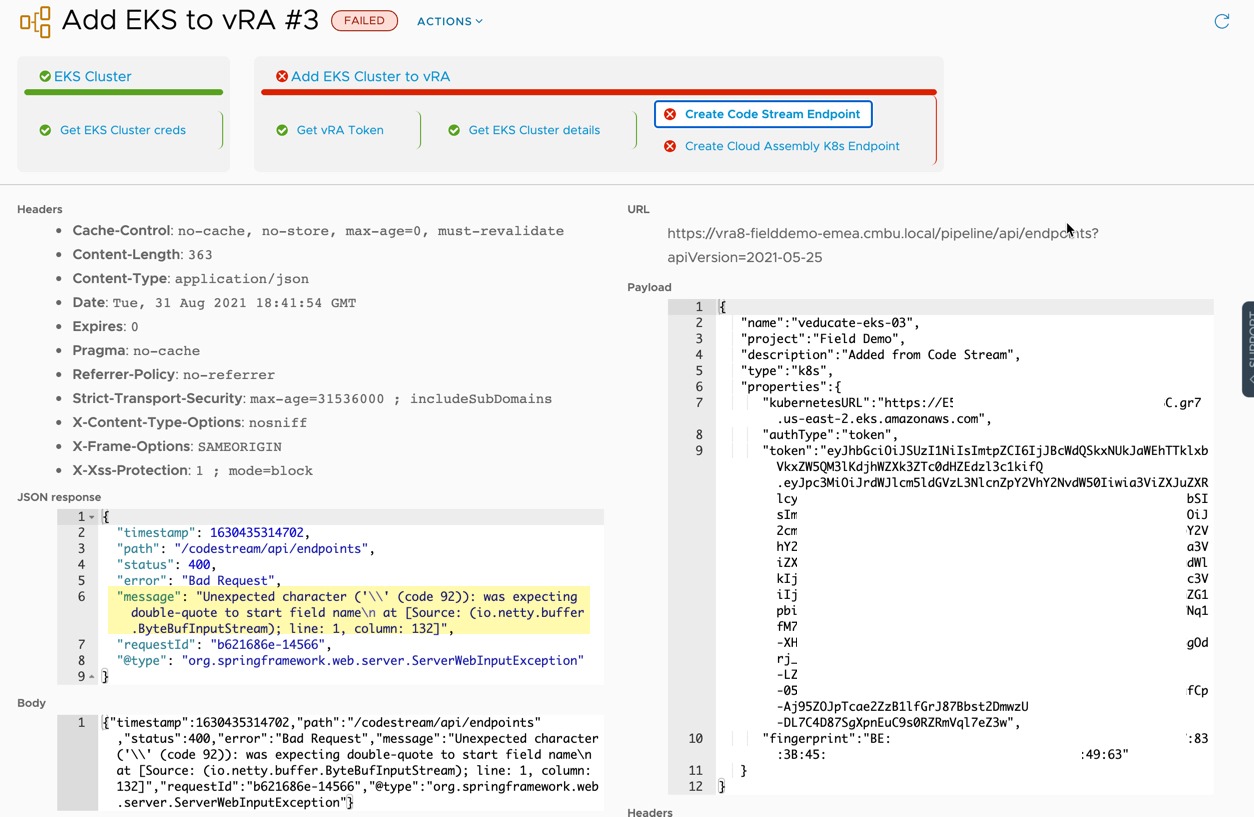Click error icon on Create Code Stream Endpoint

click(x=670, y=114)
